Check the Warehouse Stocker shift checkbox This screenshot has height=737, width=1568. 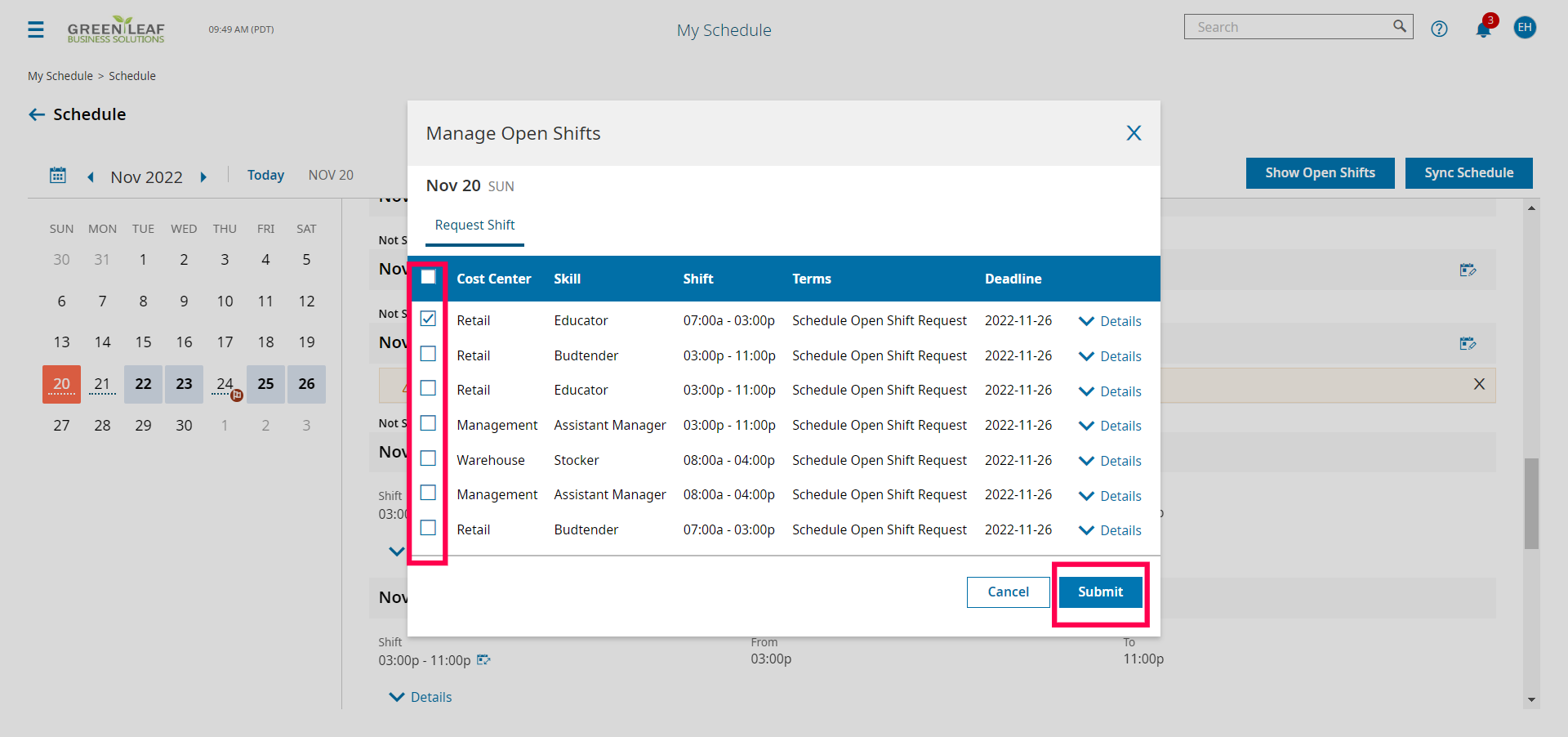coord(428,458)
